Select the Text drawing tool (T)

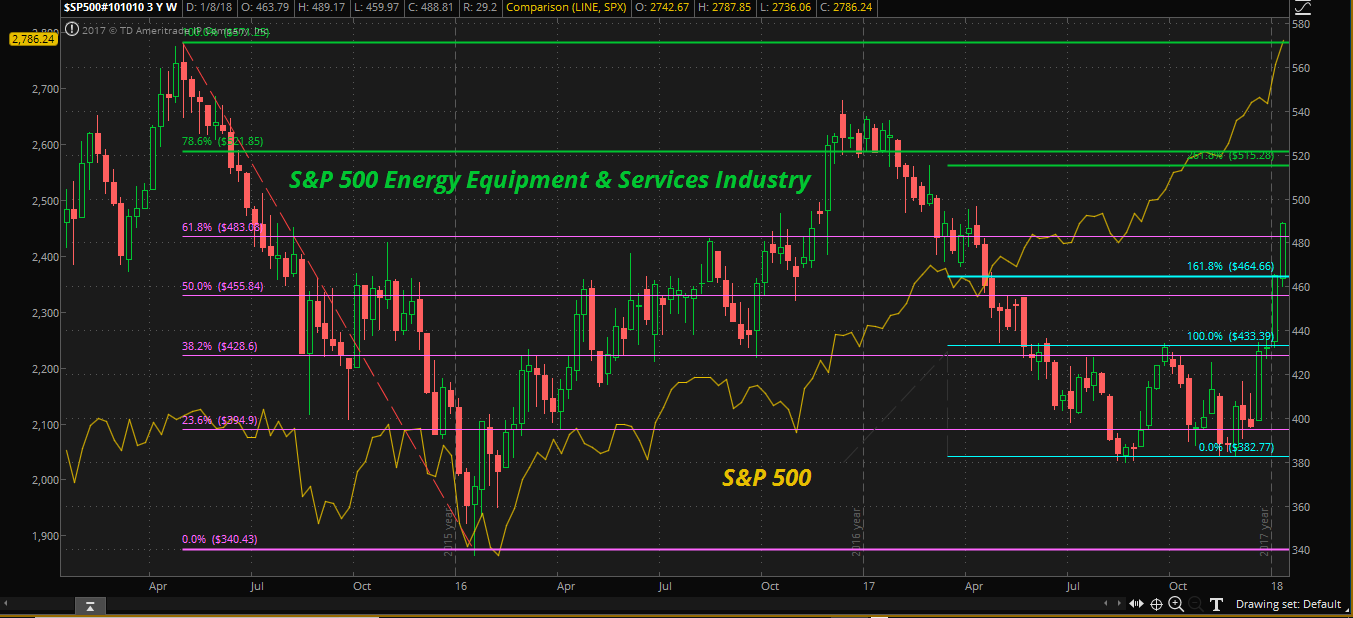pos(1217,603)
